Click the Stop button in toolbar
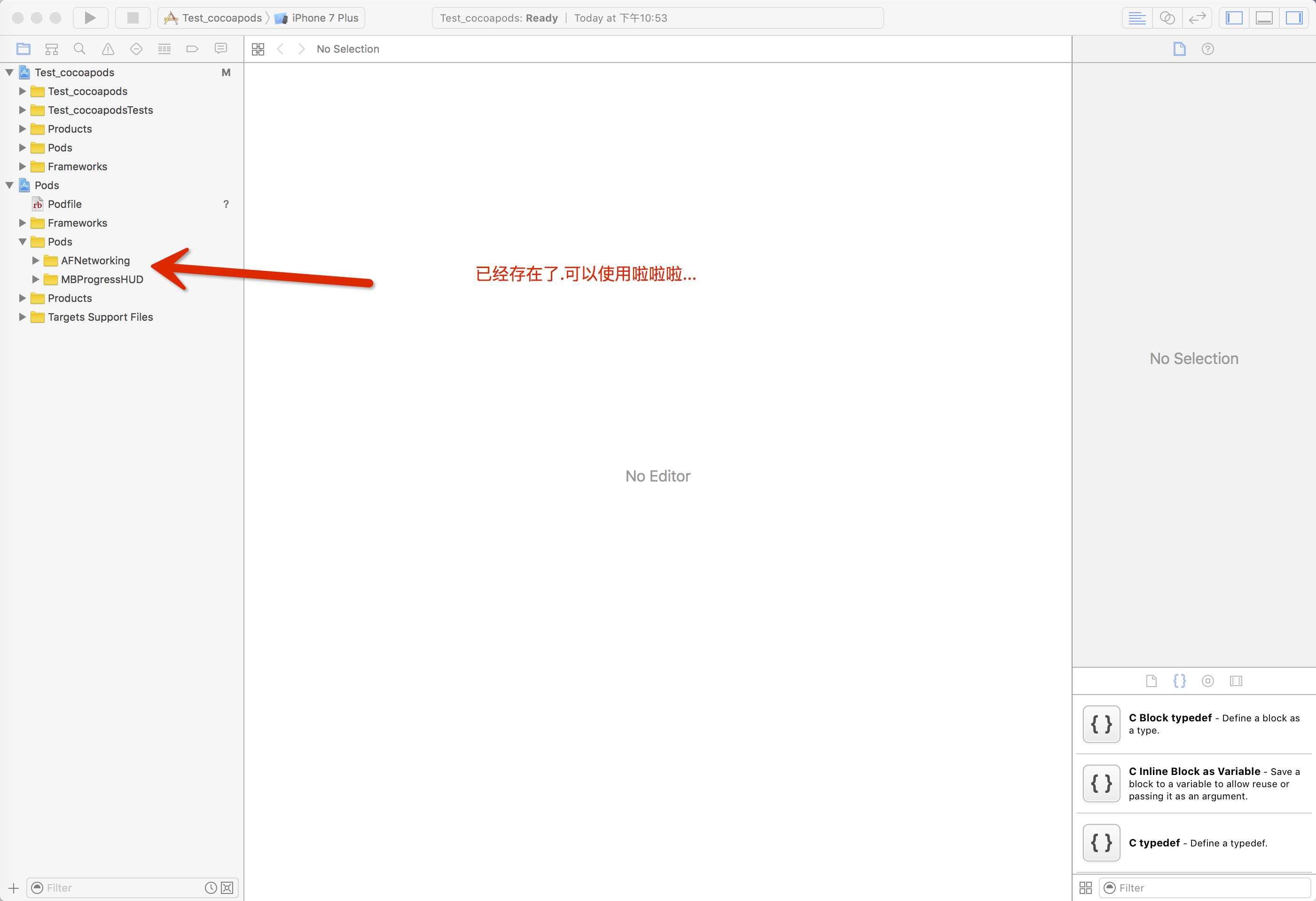1316x901 pixels. pos(133,17)
